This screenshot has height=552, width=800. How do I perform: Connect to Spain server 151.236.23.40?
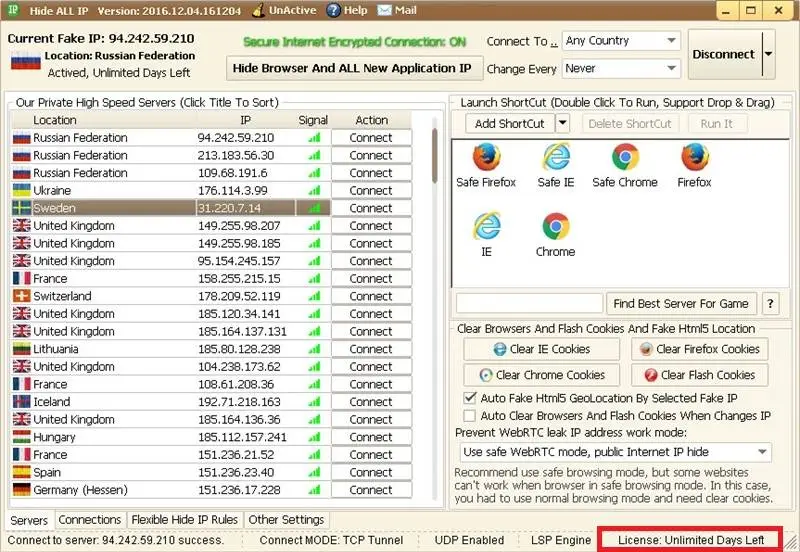[371, 472]
